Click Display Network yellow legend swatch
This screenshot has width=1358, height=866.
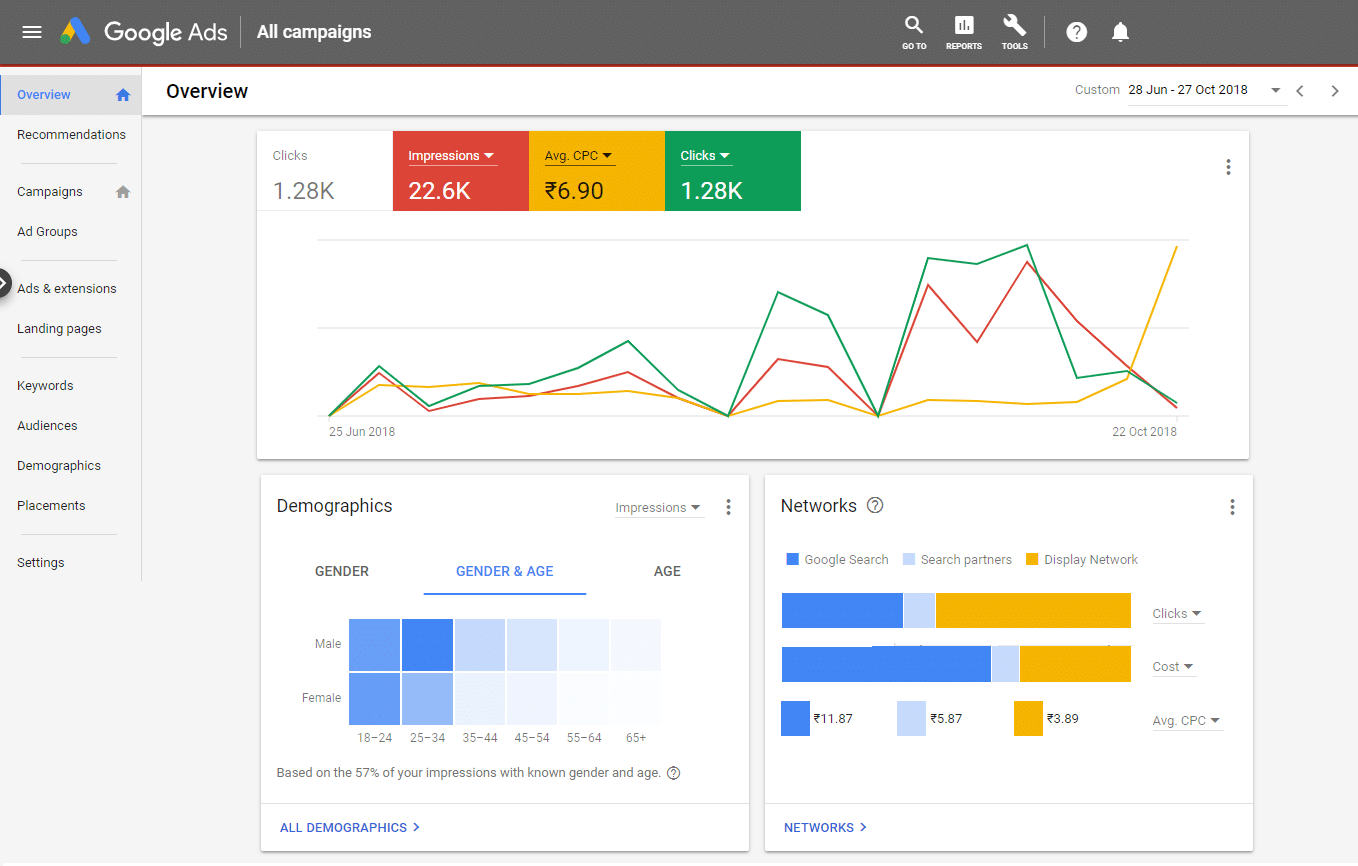point(1033,560)
